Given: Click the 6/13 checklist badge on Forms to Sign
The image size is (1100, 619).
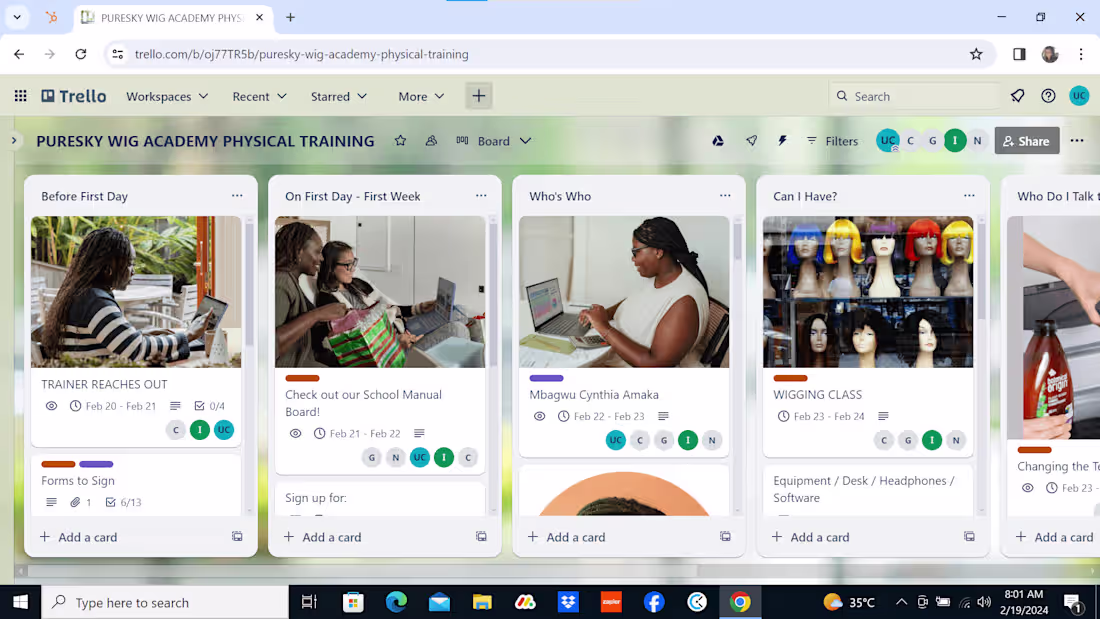Looking at the screenshot, I should pyautogui.click(x=123, y=502).
